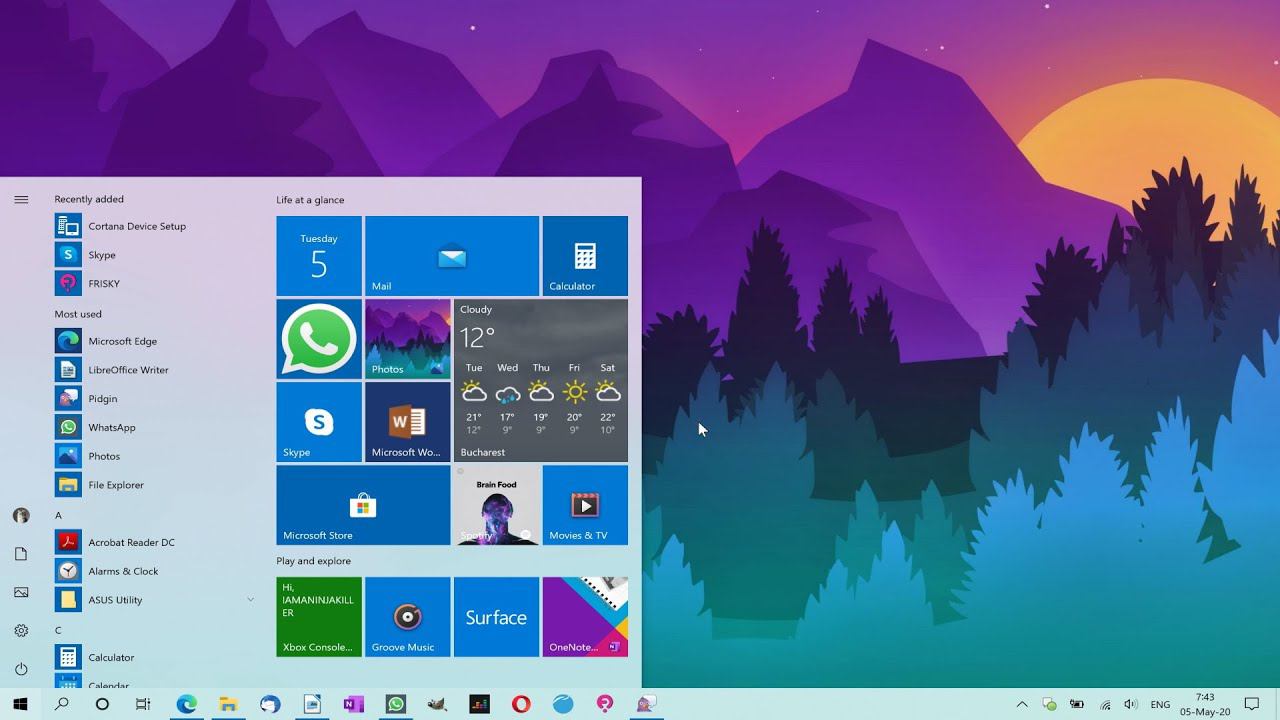Screen dimensions: 1280x720
Task: Open Alarms & Clock from app list
Action: [156, 571]
